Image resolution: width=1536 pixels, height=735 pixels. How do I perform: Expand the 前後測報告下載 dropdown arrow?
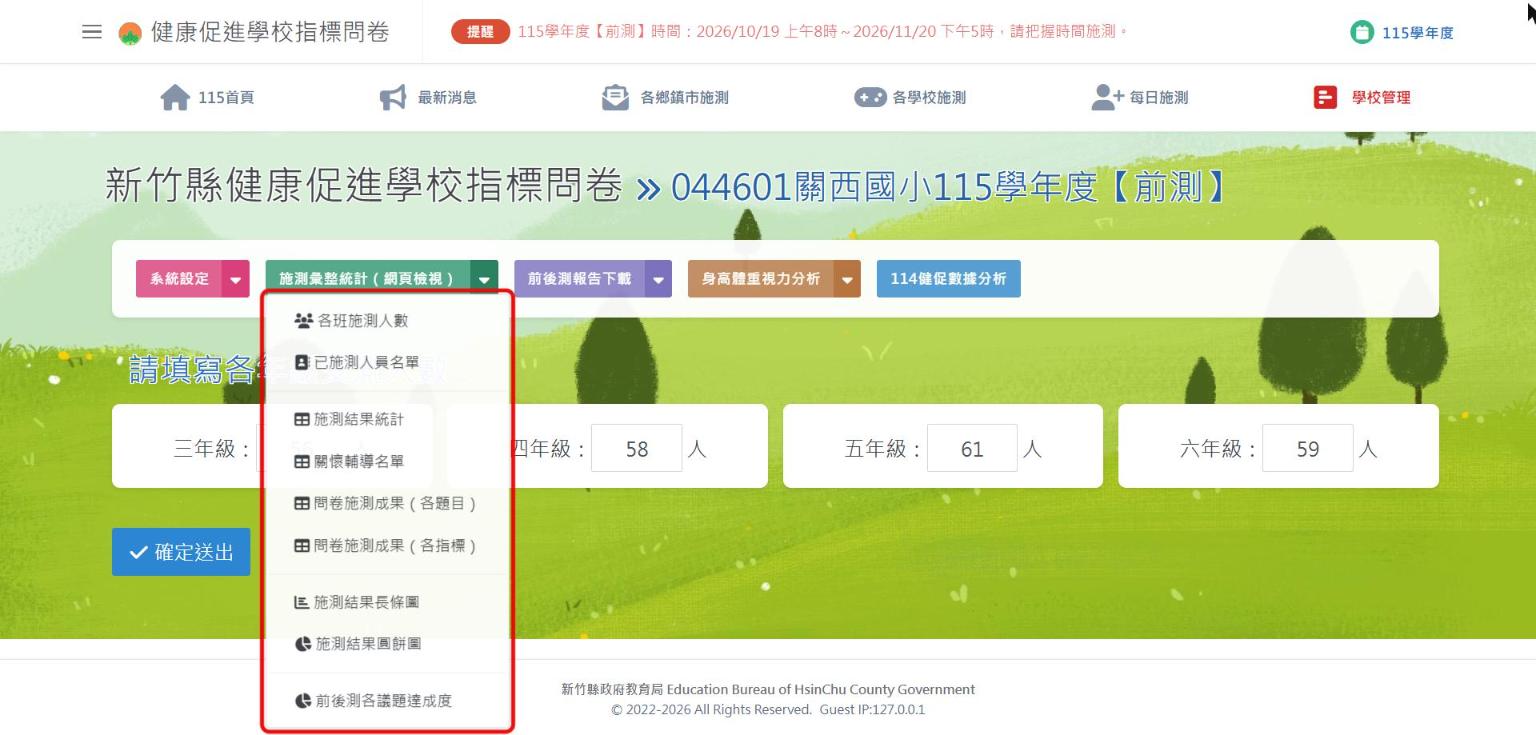[x=658, y=279]
